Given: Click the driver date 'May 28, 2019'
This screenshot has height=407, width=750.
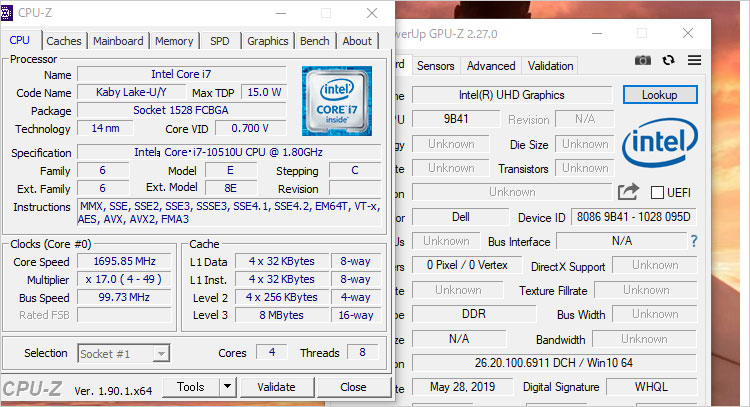Looking at the screenshot, I should tap(462, 386).
